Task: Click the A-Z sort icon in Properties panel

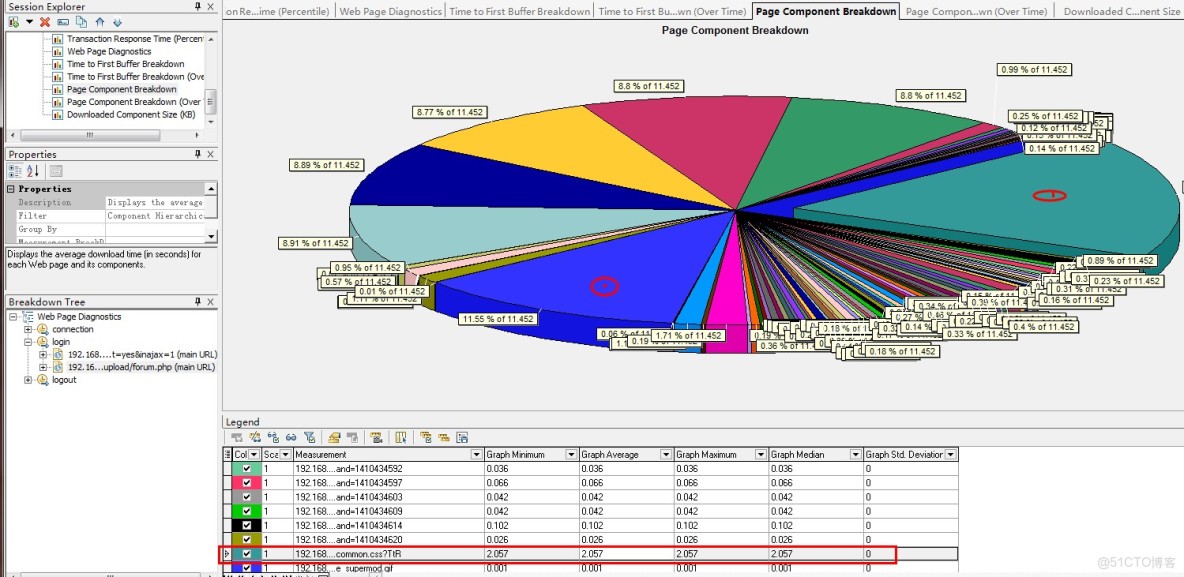Action: 32,171
